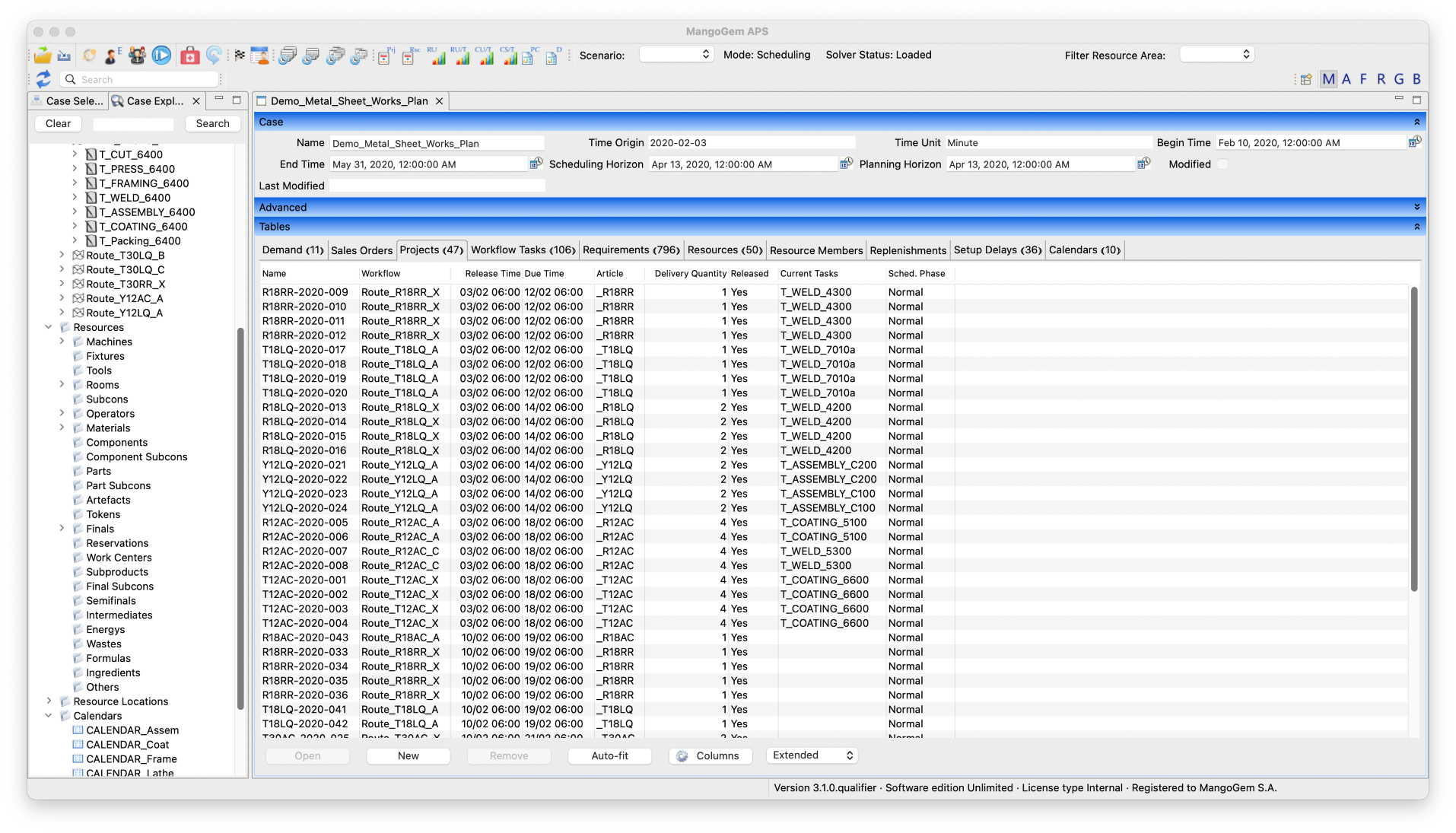The height and width of the screenshot is (833, 1456).
Task: Open the Prj report icon
Action: point(386,56)
